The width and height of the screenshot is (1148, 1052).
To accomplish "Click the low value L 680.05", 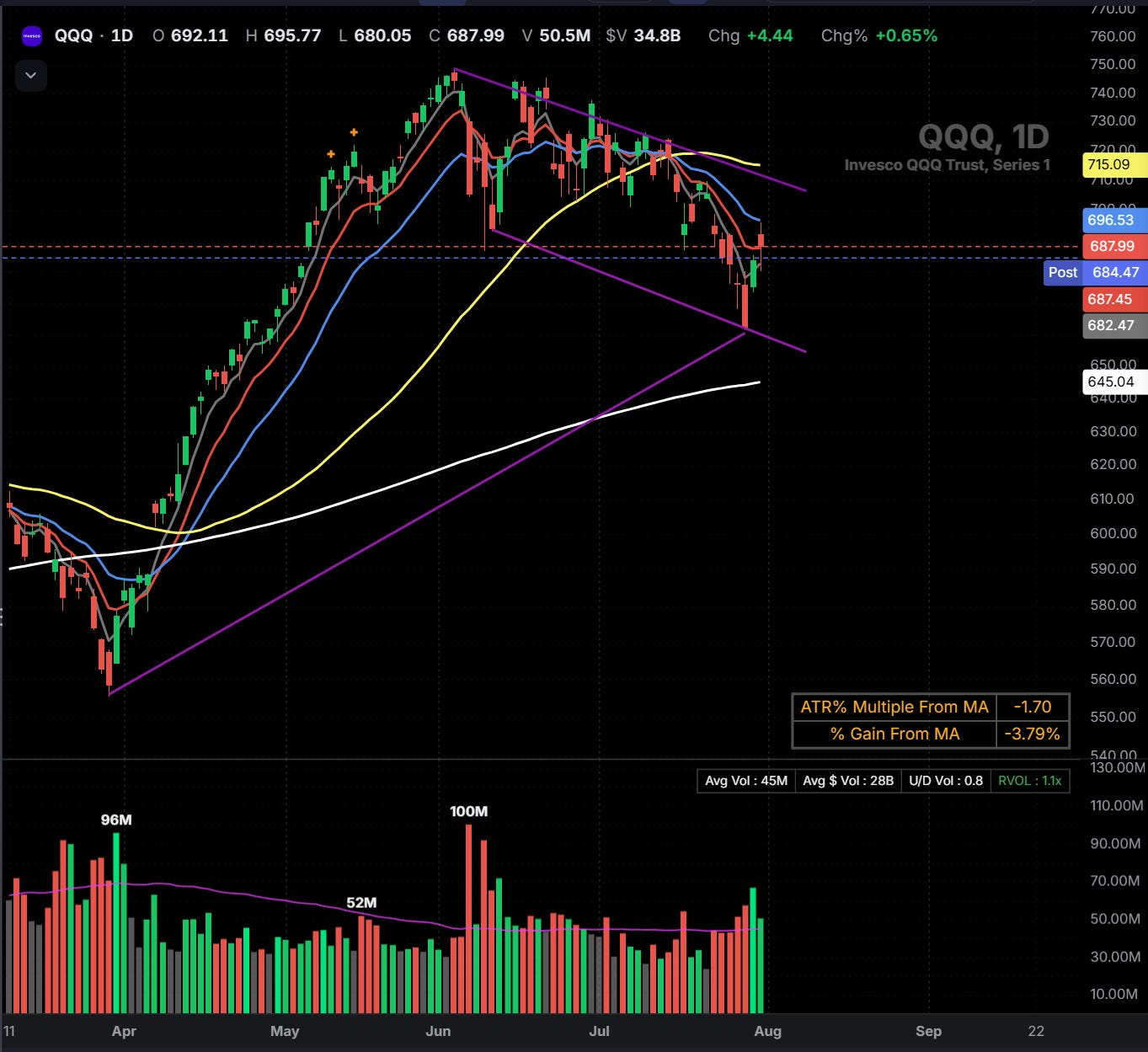I will tap(375, 36).
